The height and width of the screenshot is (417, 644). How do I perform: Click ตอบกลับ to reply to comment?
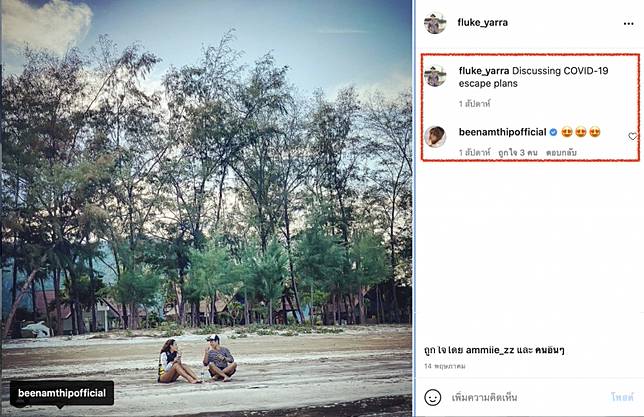pos(561,153)
